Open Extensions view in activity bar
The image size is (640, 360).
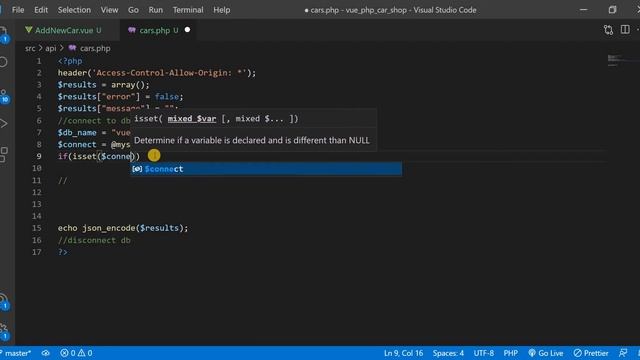(4, 154)
